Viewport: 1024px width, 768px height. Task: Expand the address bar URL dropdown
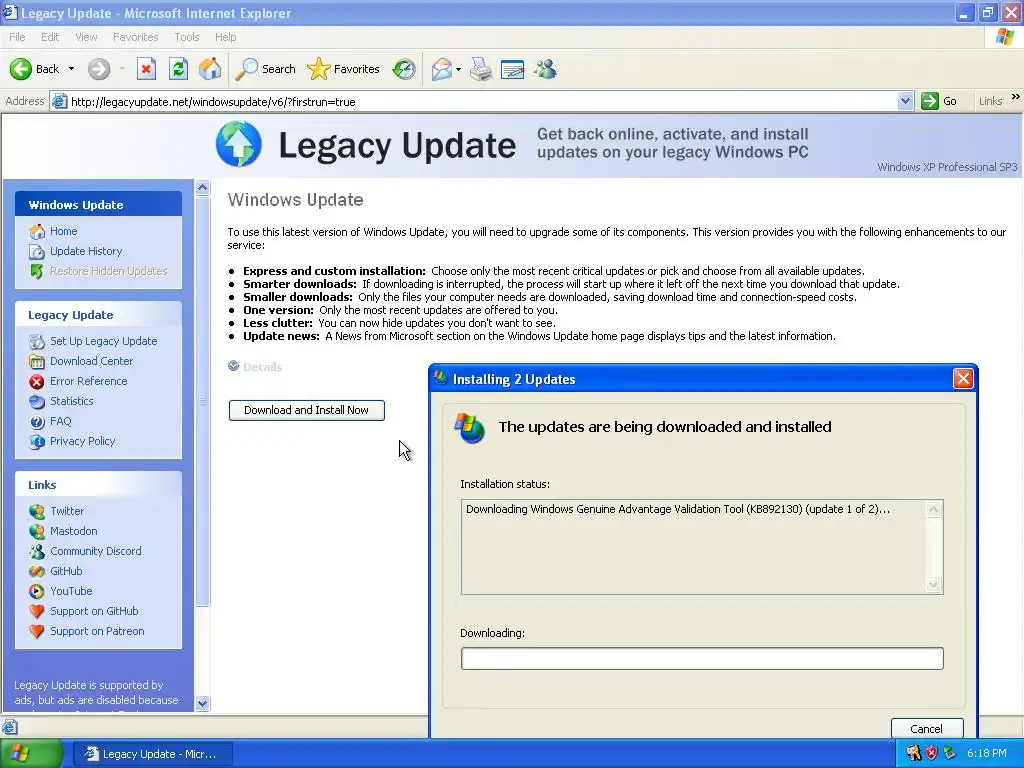tap(905, 101)
